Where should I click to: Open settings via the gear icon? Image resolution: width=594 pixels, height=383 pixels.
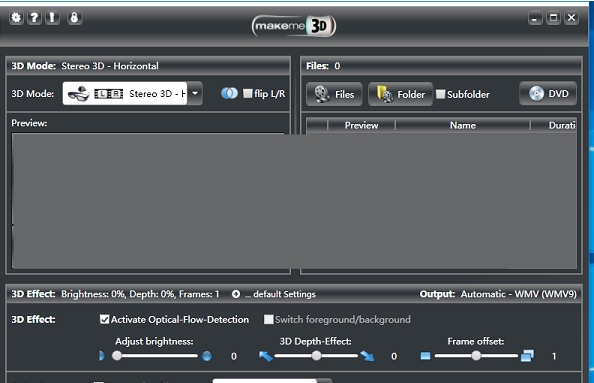[16, 17]
